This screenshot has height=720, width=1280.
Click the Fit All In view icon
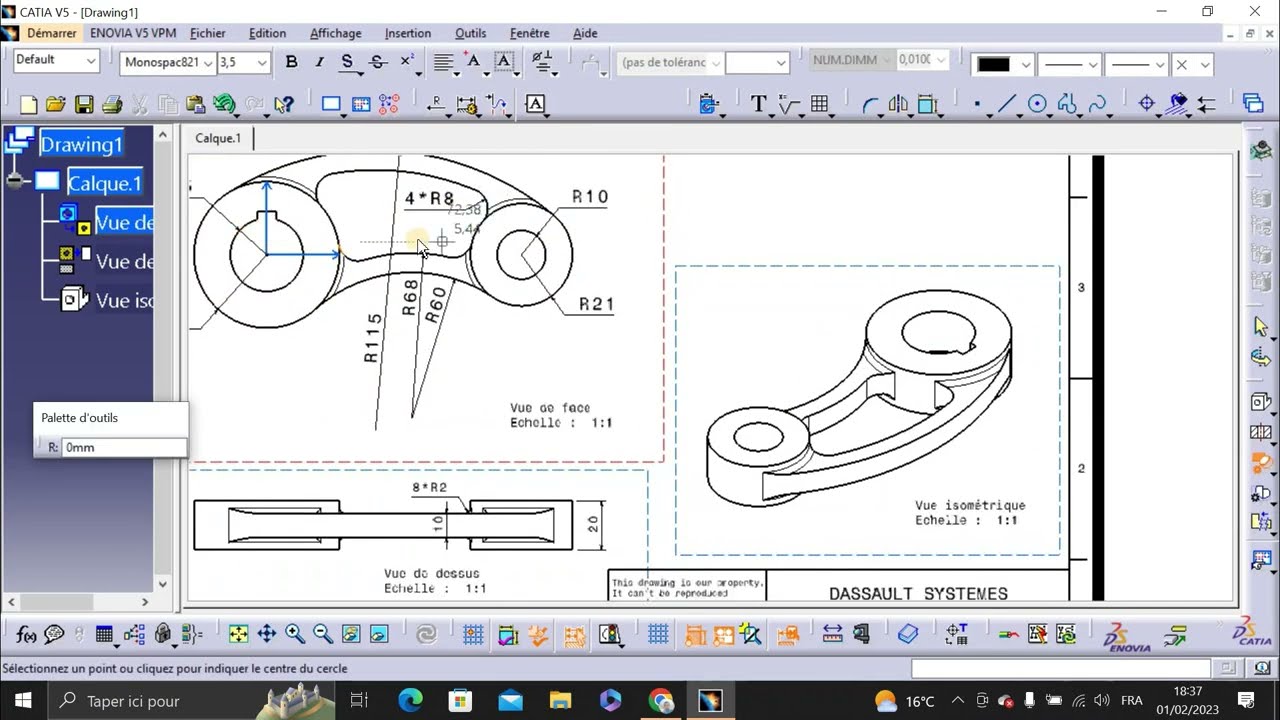pyautogui.click(x=238, y=633)
